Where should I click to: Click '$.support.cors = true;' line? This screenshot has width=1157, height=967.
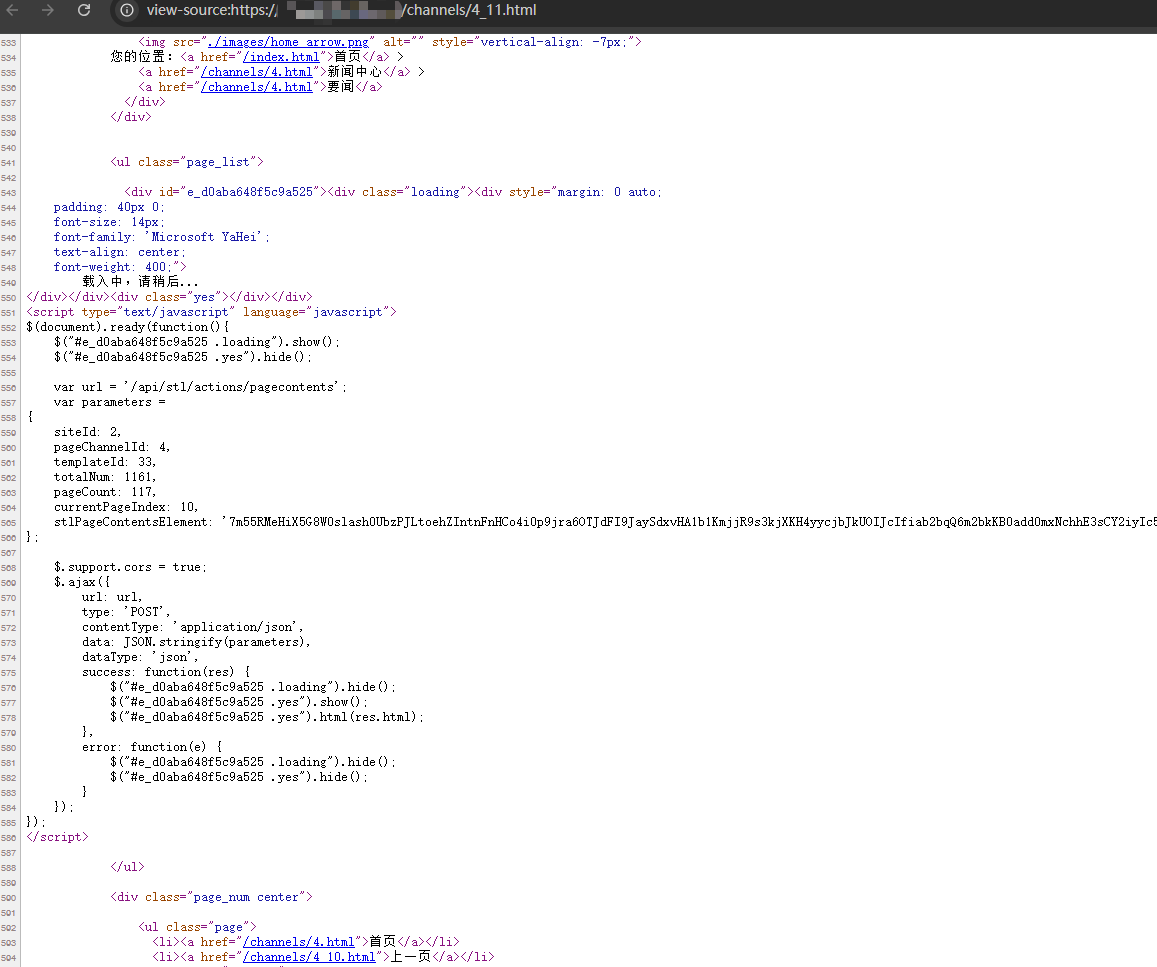point(130,567)
